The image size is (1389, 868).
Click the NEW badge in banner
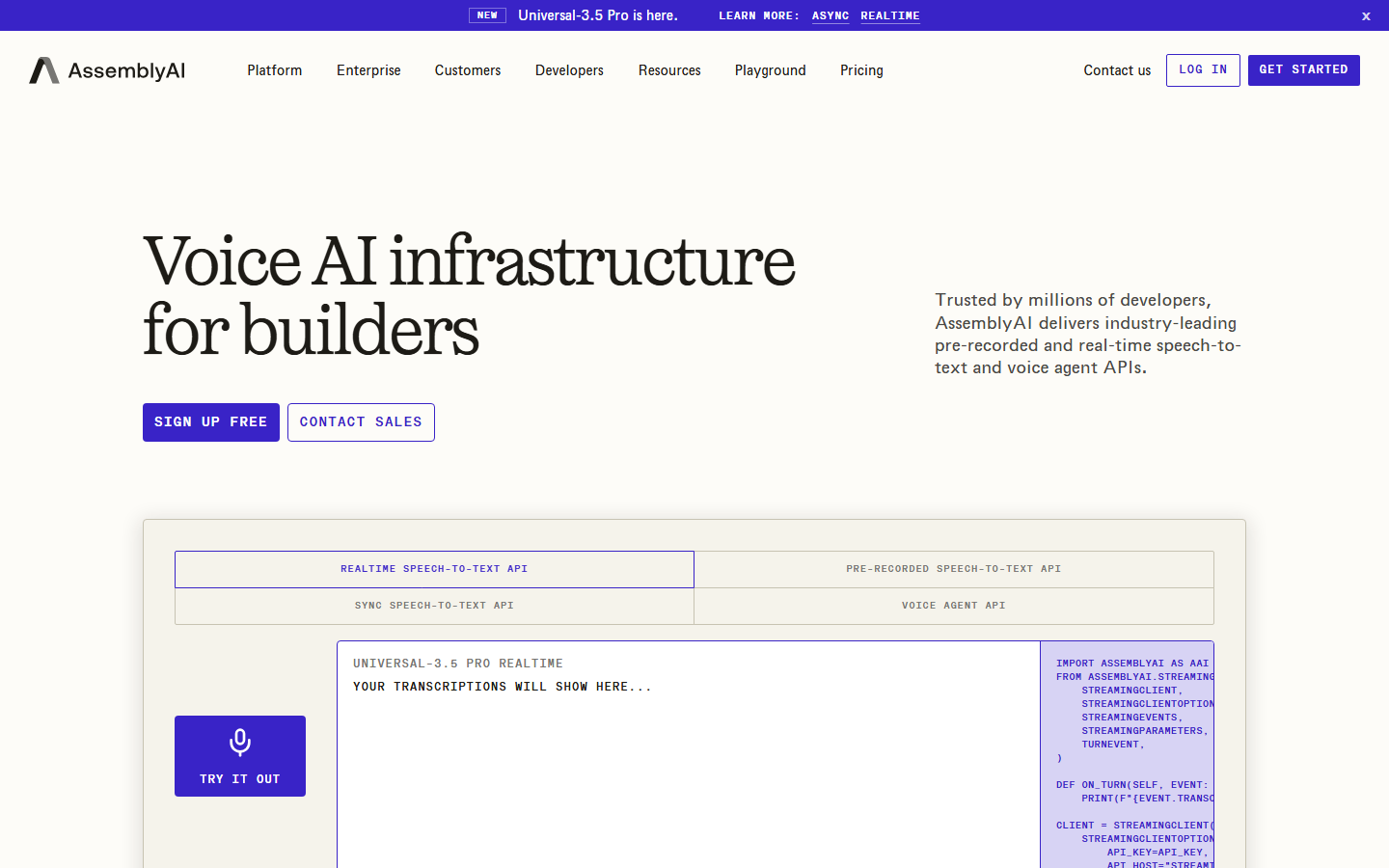487,15
